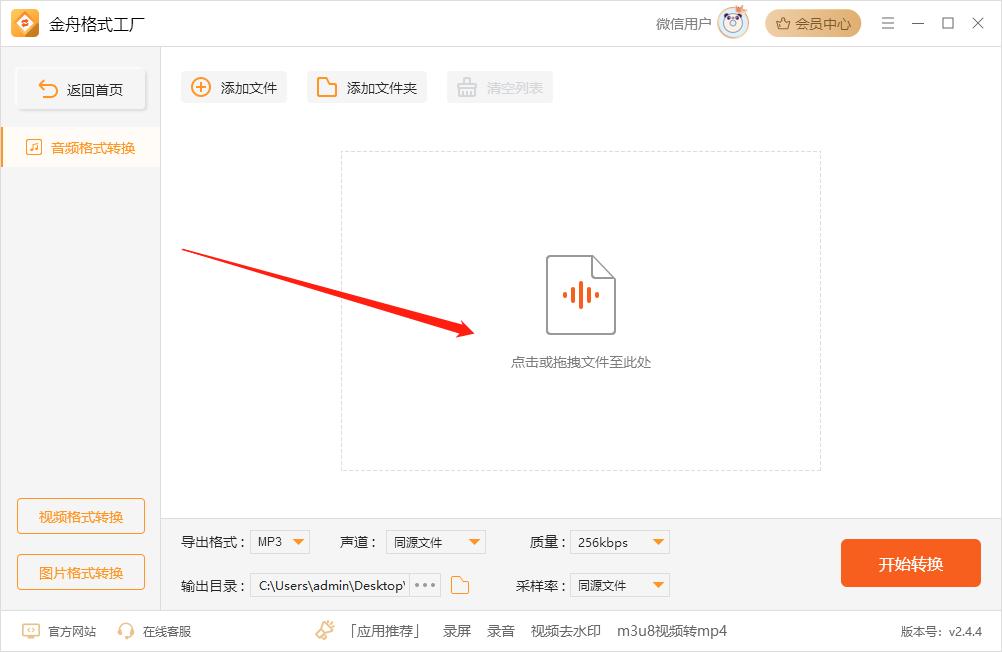
Task: Click the Clear List trash icon
Action: tap(467, 87)
